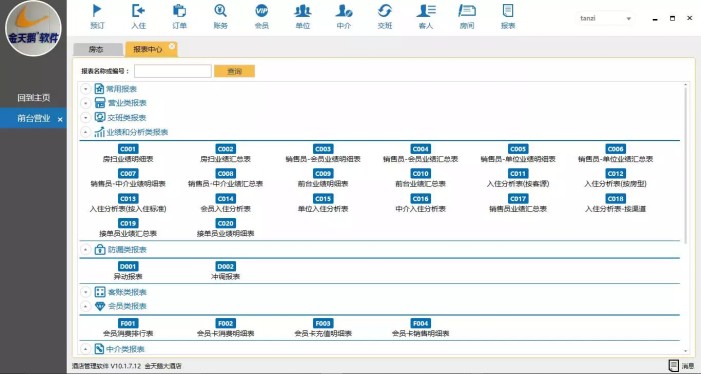The width and height of the screenshot is (701, 374).
Task: Open report C010 前台业绩汇总表
Action: (x=421, y=178)
